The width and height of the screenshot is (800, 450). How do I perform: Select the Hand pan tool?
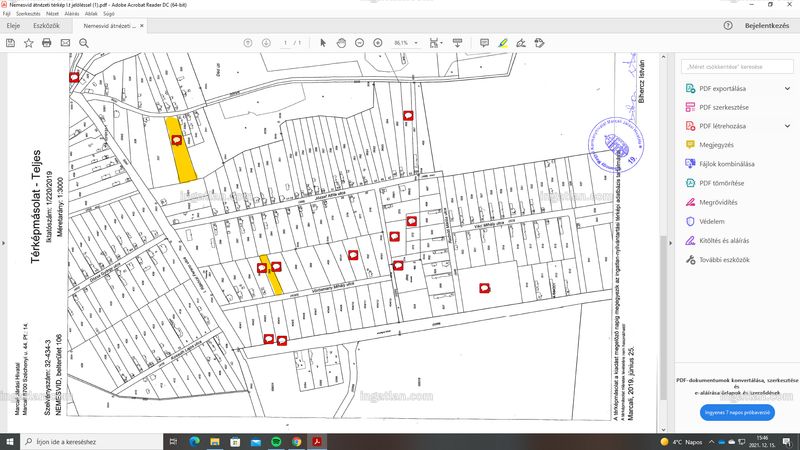coord(341,43)
